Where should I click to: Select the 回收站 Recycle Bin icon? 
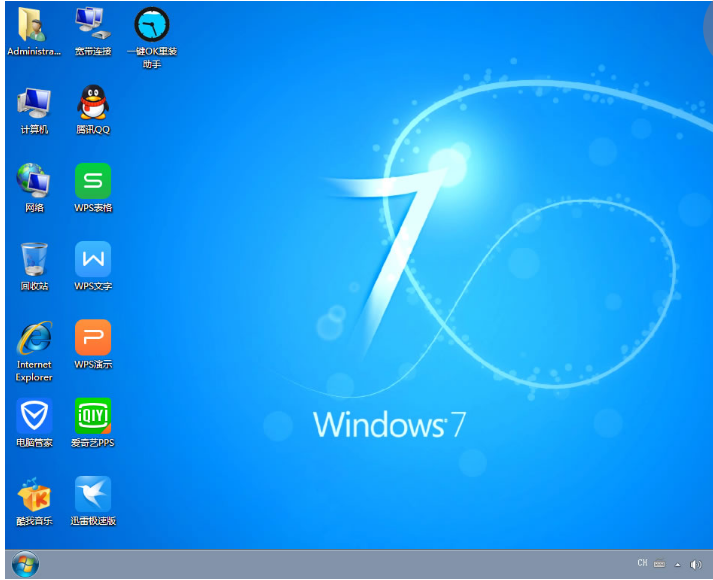(33, 259)
